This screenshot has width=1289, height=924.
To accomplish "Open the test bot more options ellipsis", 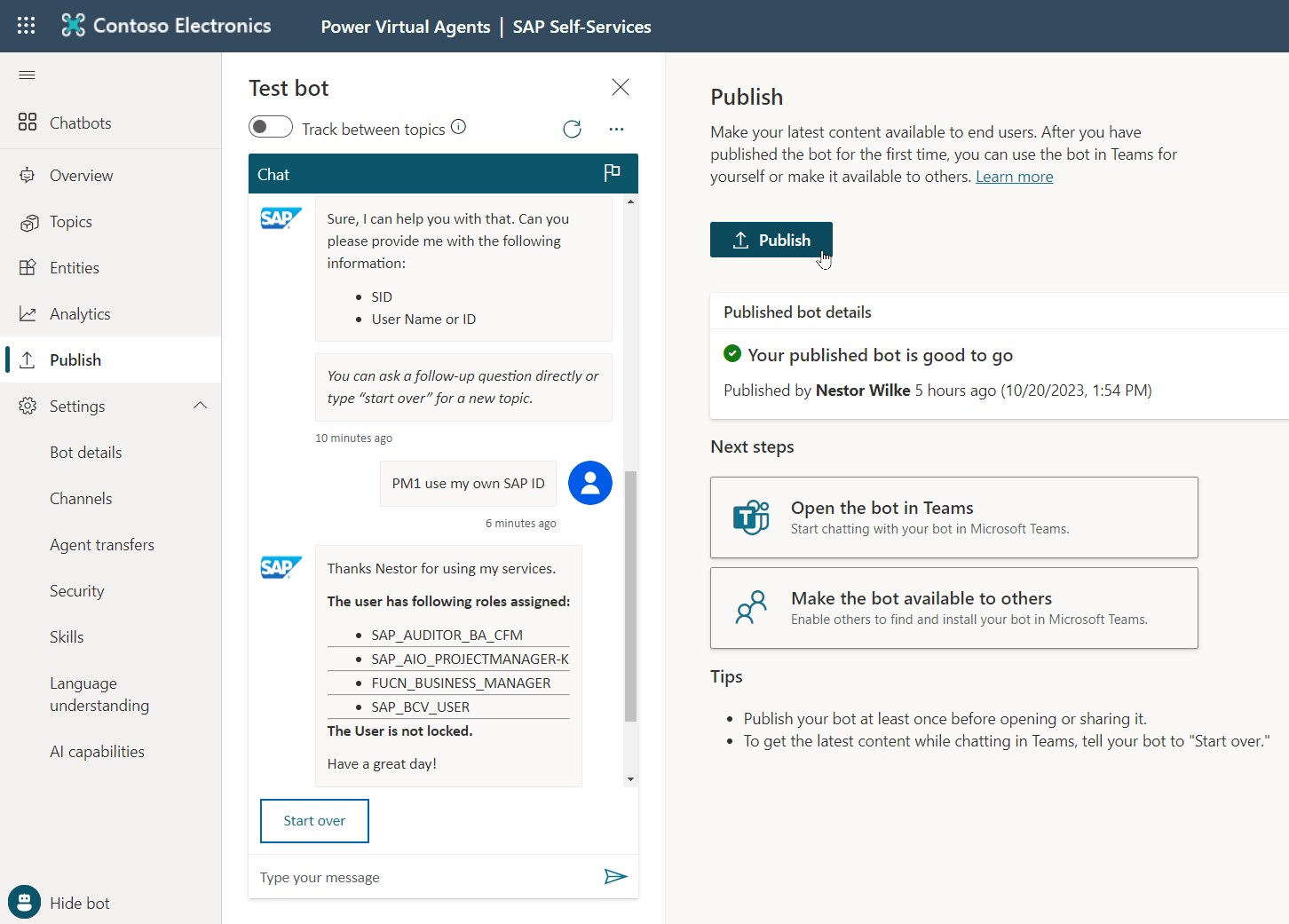I will coord(616,130).
